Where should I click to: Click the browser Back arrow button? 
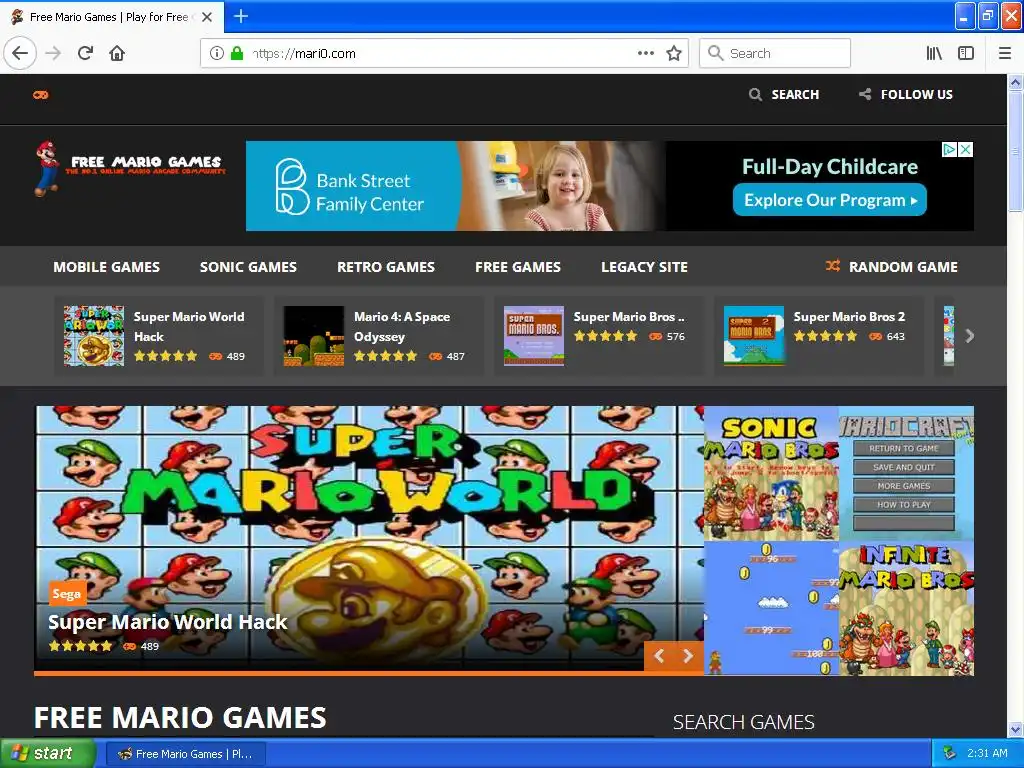coord(20,53)
